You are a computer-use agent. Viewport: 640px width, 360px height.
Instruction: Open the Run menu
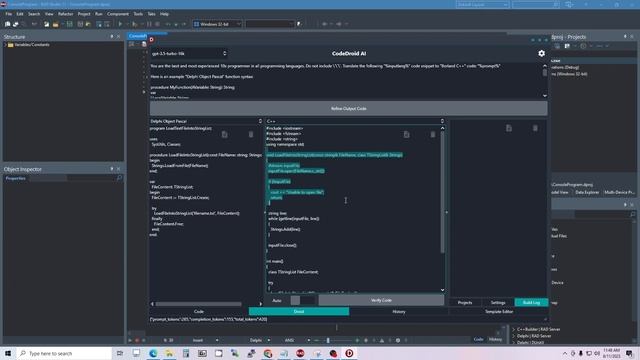[98, 14]
